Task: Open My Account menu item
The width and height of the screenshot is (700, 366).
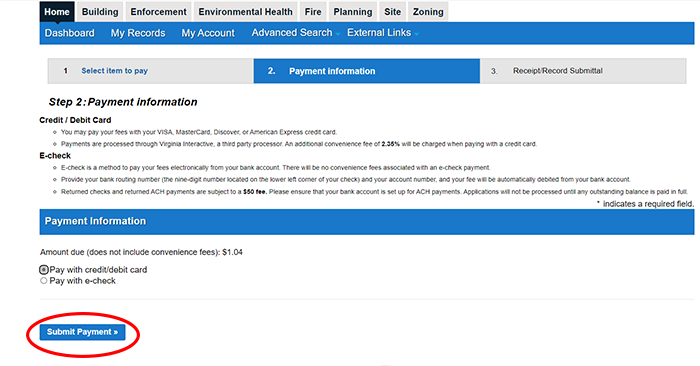Action: [x=208, y=33]
